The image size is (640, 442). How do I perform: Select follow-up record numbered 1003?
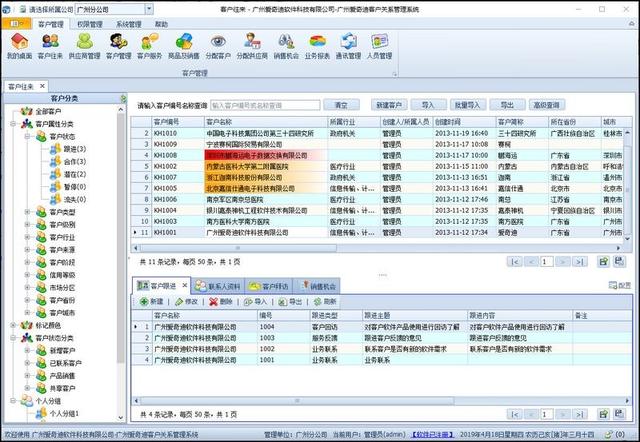(381, 338)
